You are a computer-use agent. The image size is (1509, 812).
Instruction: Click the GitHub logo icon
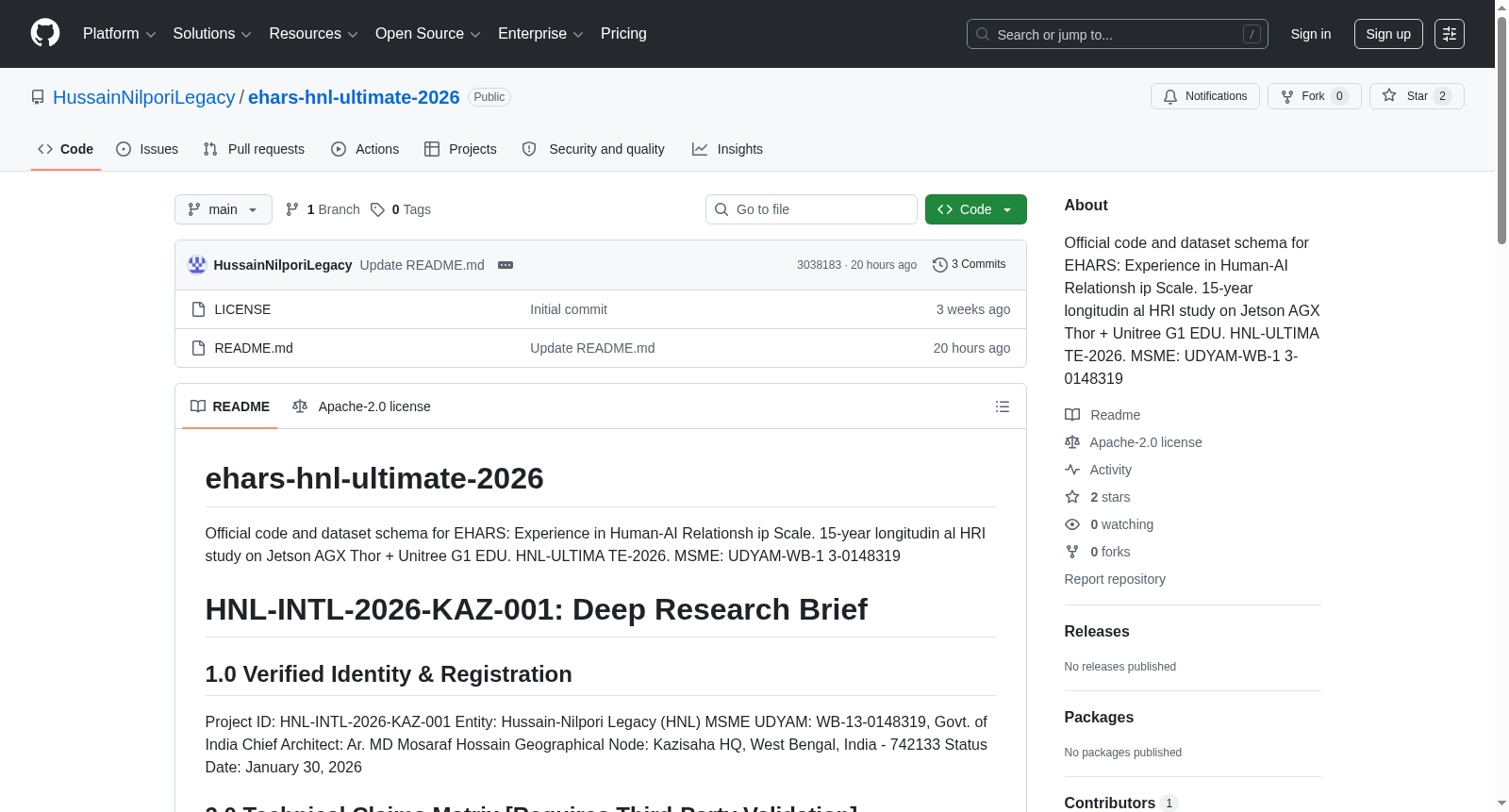point(45,33)
